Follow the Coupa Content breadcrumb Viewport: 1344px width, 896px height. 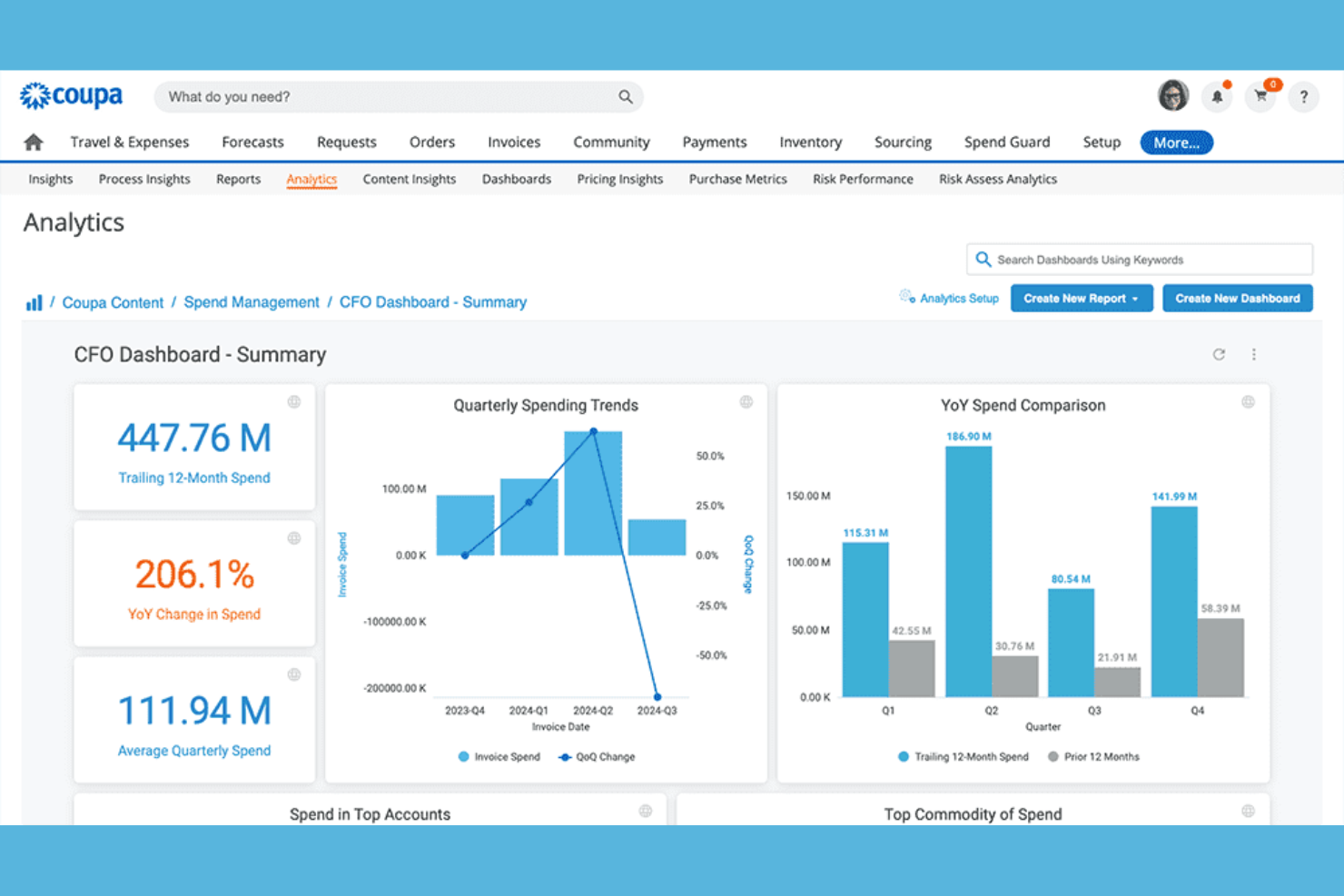pyautogui.click(x=113, y=302)
